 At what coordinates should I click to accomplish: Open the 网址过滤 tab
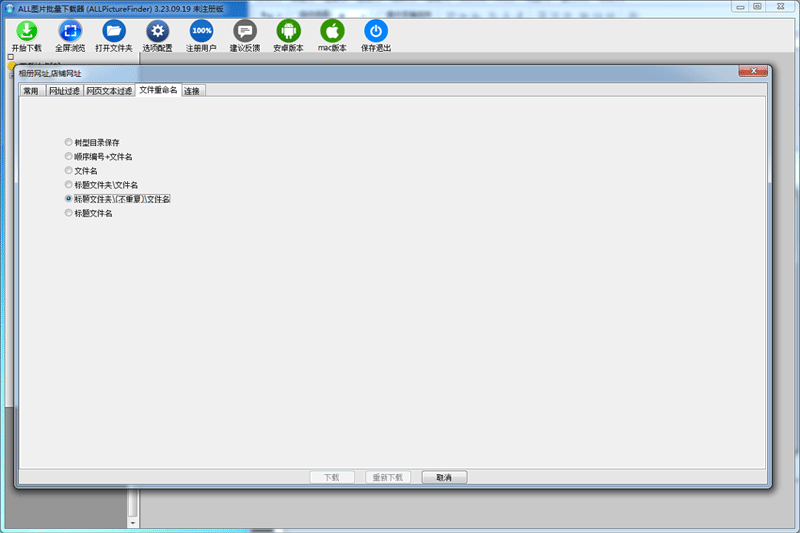point(65,91)
